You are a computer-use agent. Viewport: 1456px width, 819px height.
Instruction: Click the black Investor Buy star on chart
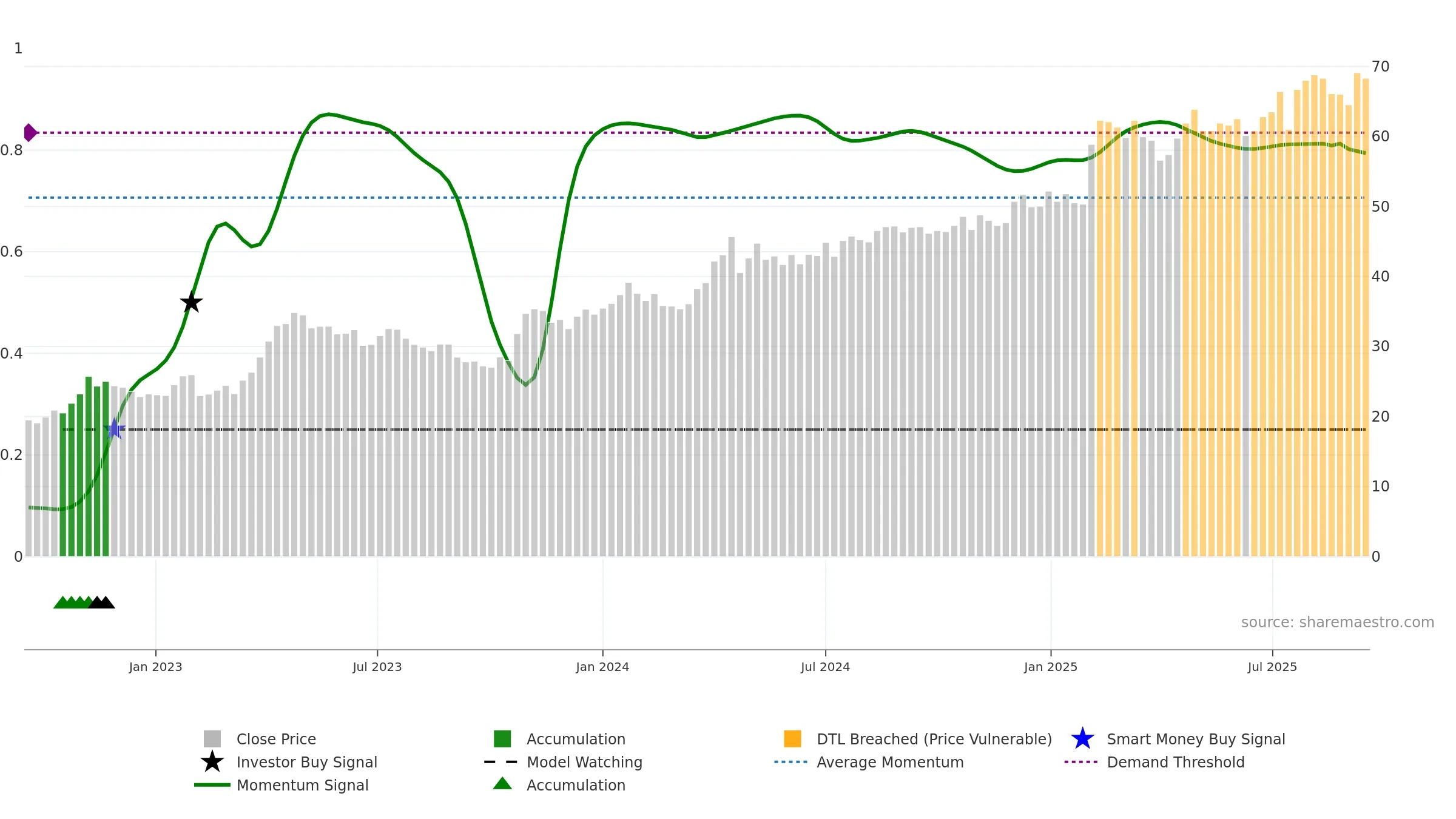191,302
